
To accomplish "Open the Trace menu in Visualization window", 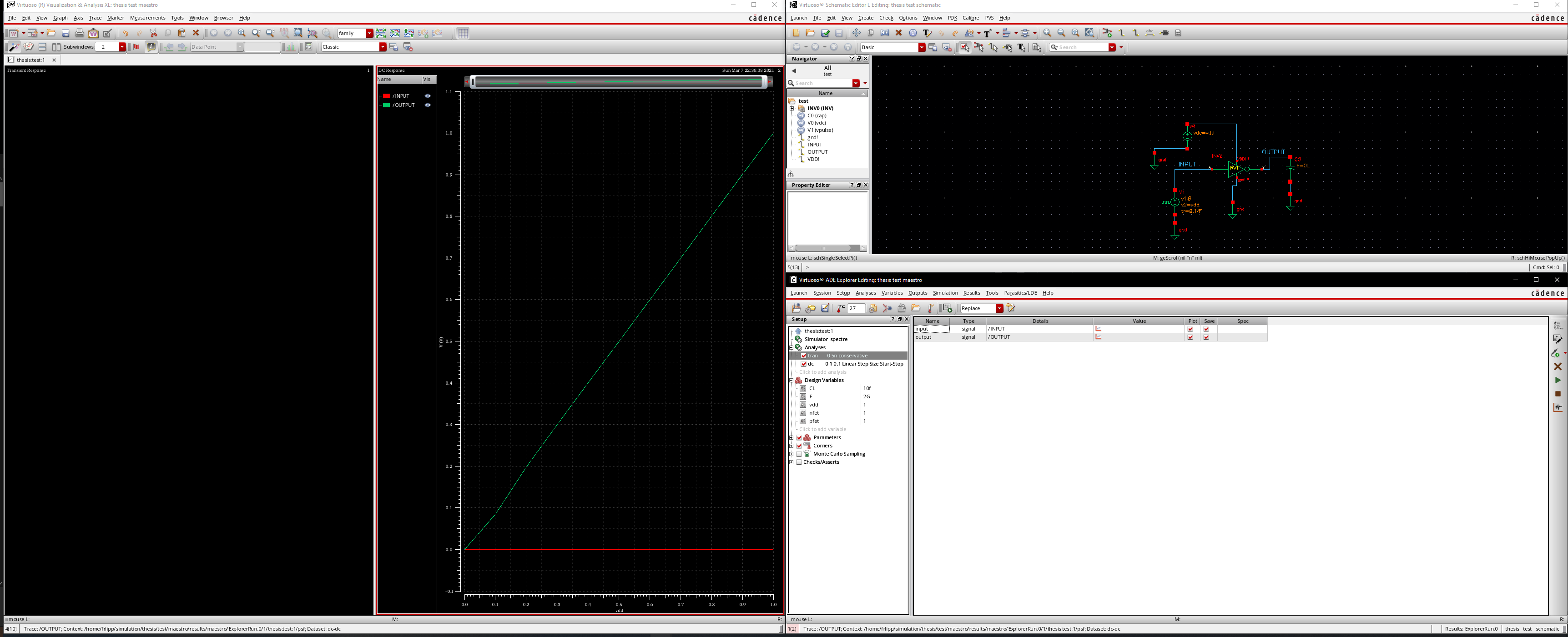I will pyautogui.click(x=95, y=18).
